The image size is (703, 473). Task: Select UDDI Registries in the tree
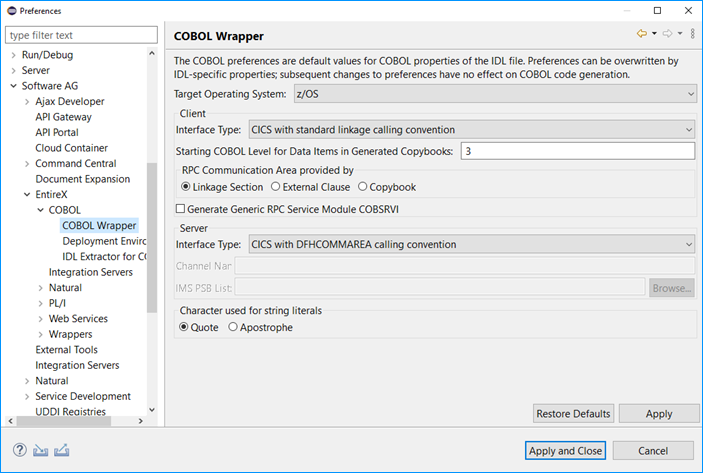(x=70, y=412)
